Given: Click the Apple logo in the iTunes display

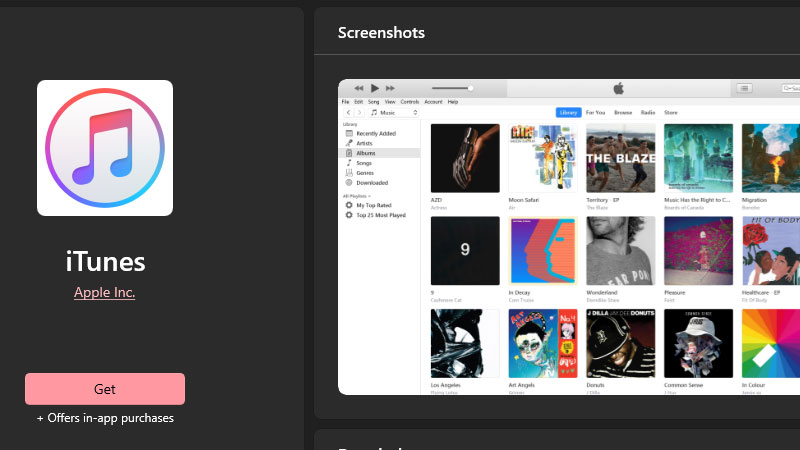Looking at the screenshot, I should (618, 89).
